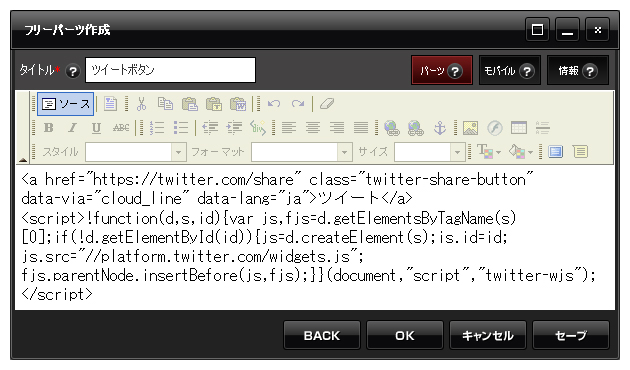Image resolution: width=630 pixels, height=370 pixels.
Task: Open the サイズ size dropdown
Action: [x=430, y=152]
